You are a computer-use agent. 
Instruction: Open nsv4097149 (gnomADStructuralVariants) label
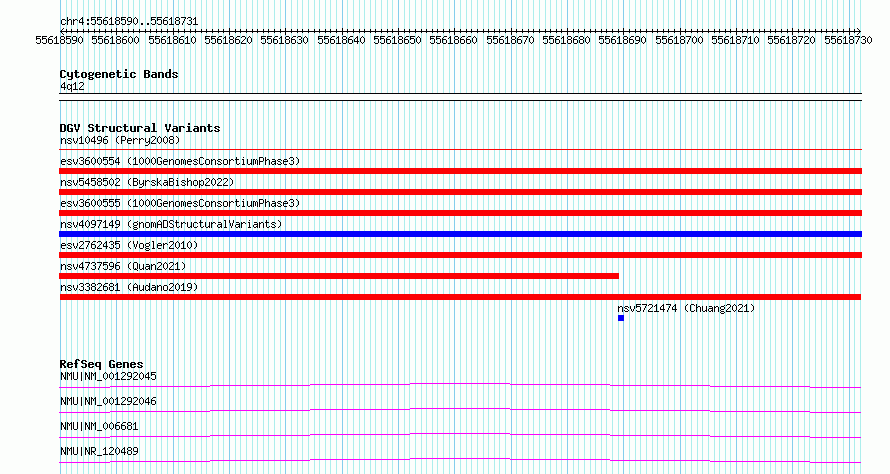pyautogui.click(x=171, y=224)
